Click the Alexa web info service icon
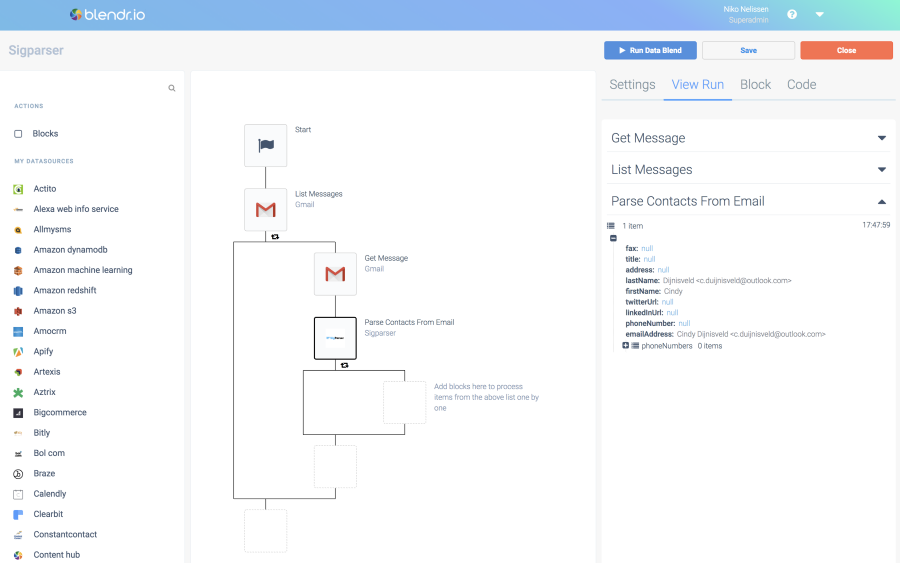Image resolution: width=900 pixels, height=563 pixels. pyautogui.click(x=18, y=209)
